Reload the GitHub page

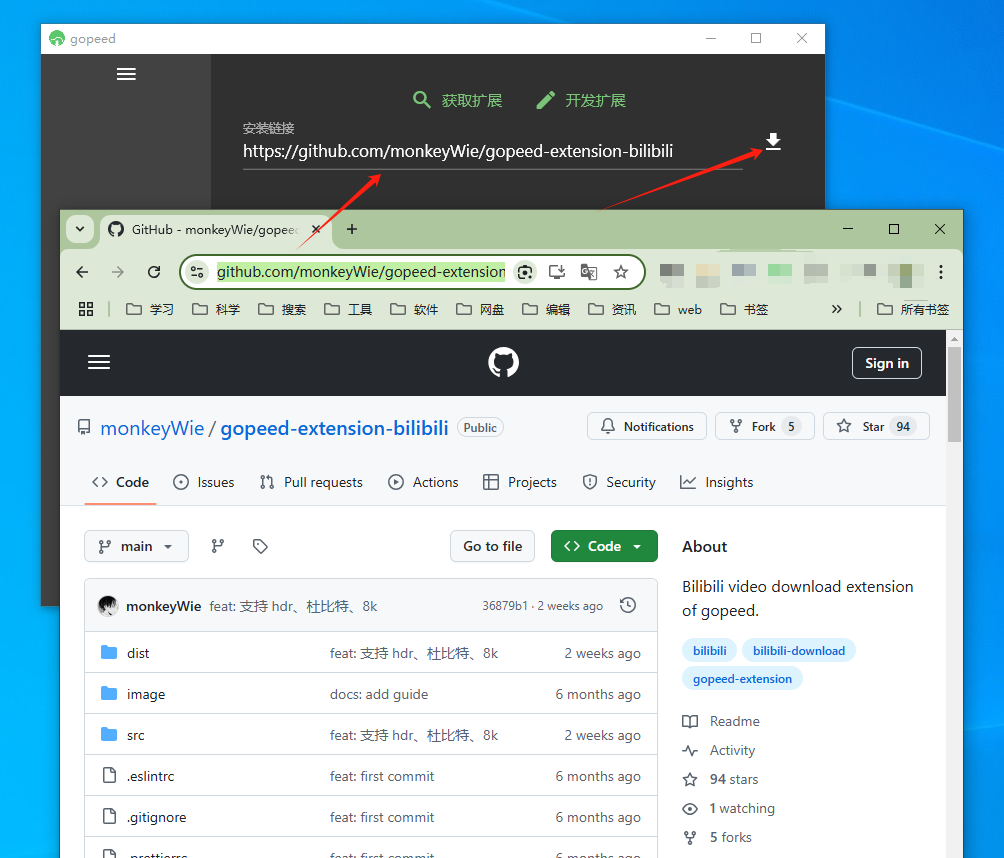click(154, 272)
